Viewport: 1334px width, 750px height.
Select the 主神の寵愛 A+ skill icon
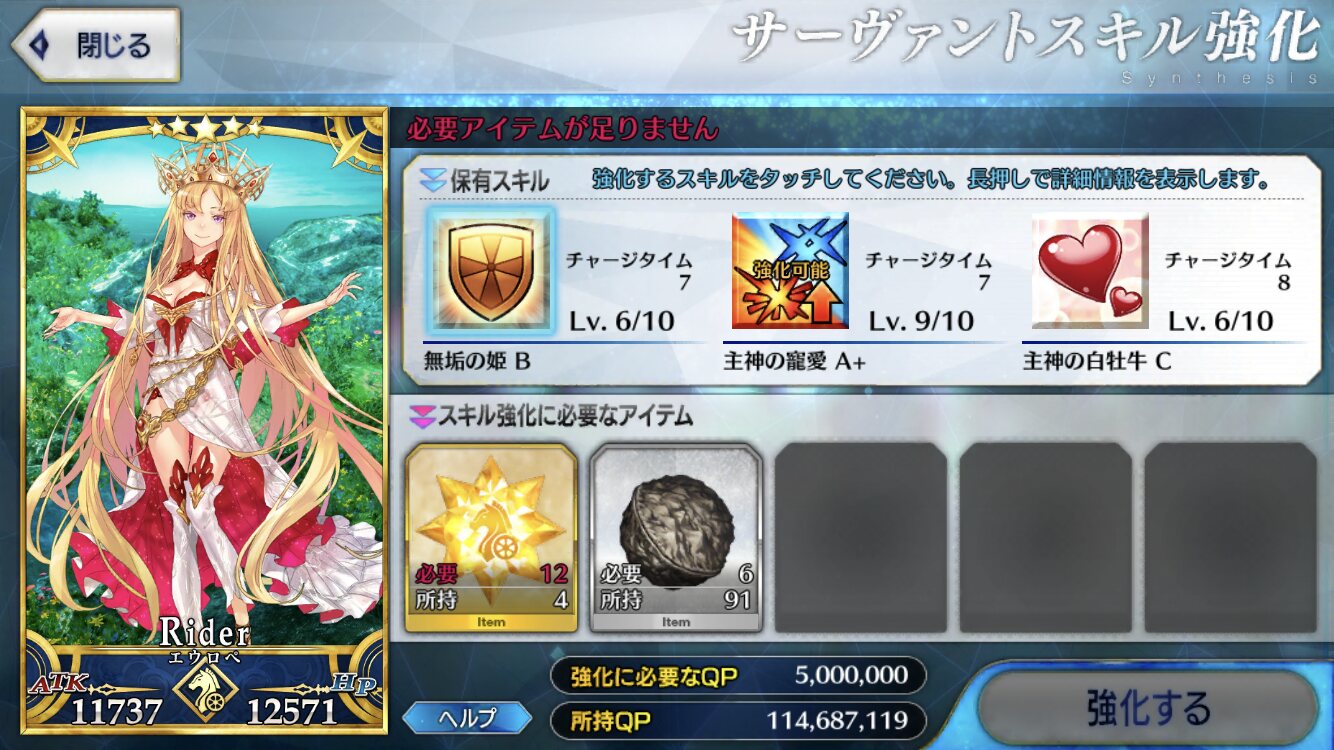pyautogui.click(x=790, y=270)
